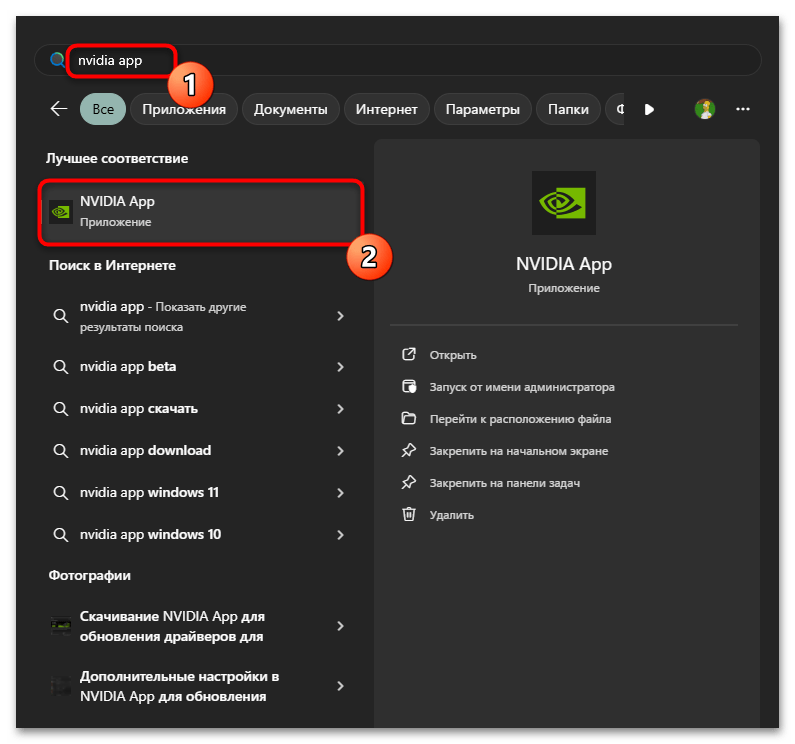795x744 pixels.
Task: Click search glass icon beside 'Показать другие результаты'
Action: (61, 316)
